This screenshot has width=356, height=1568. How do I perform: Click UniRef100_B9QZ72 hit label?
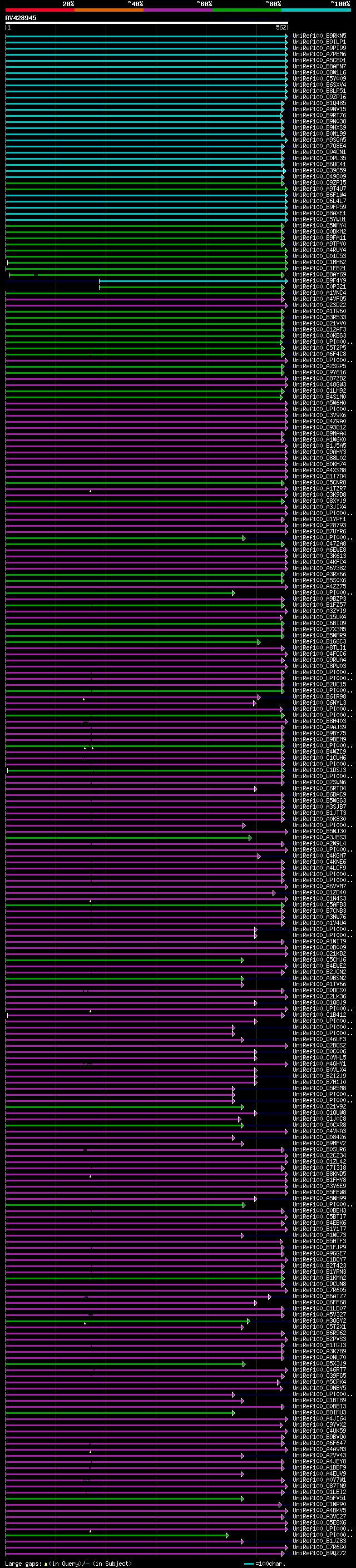click(x=319, y=1553)
